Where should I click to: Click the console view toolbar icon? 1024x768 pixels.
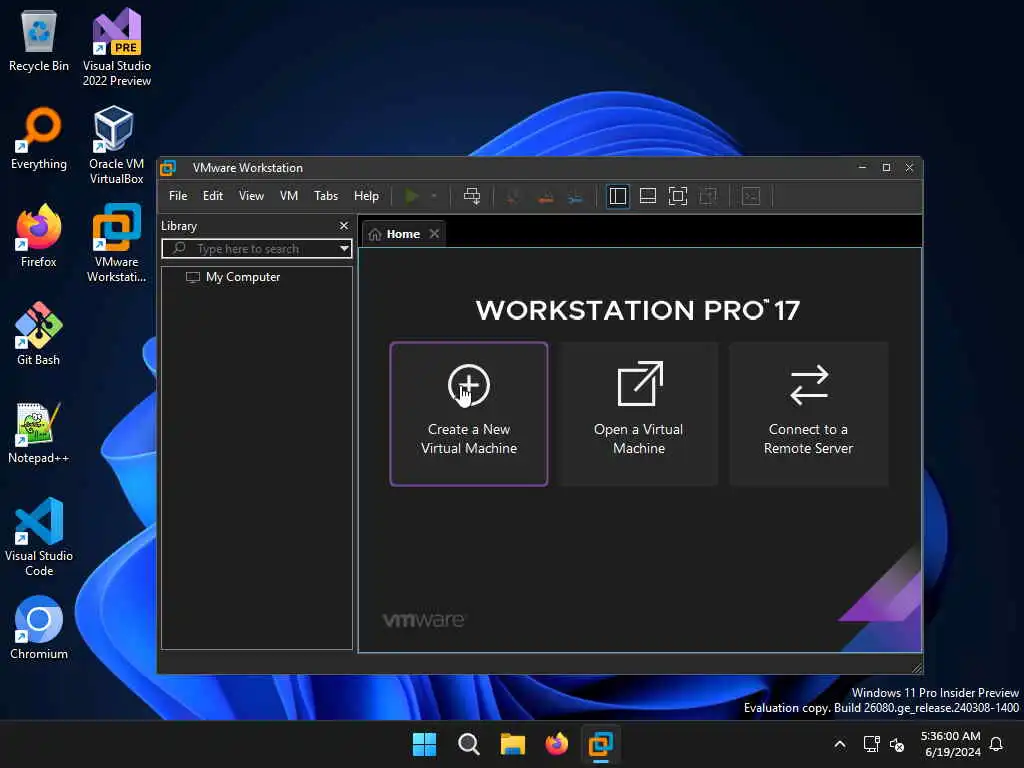point(751,196)
